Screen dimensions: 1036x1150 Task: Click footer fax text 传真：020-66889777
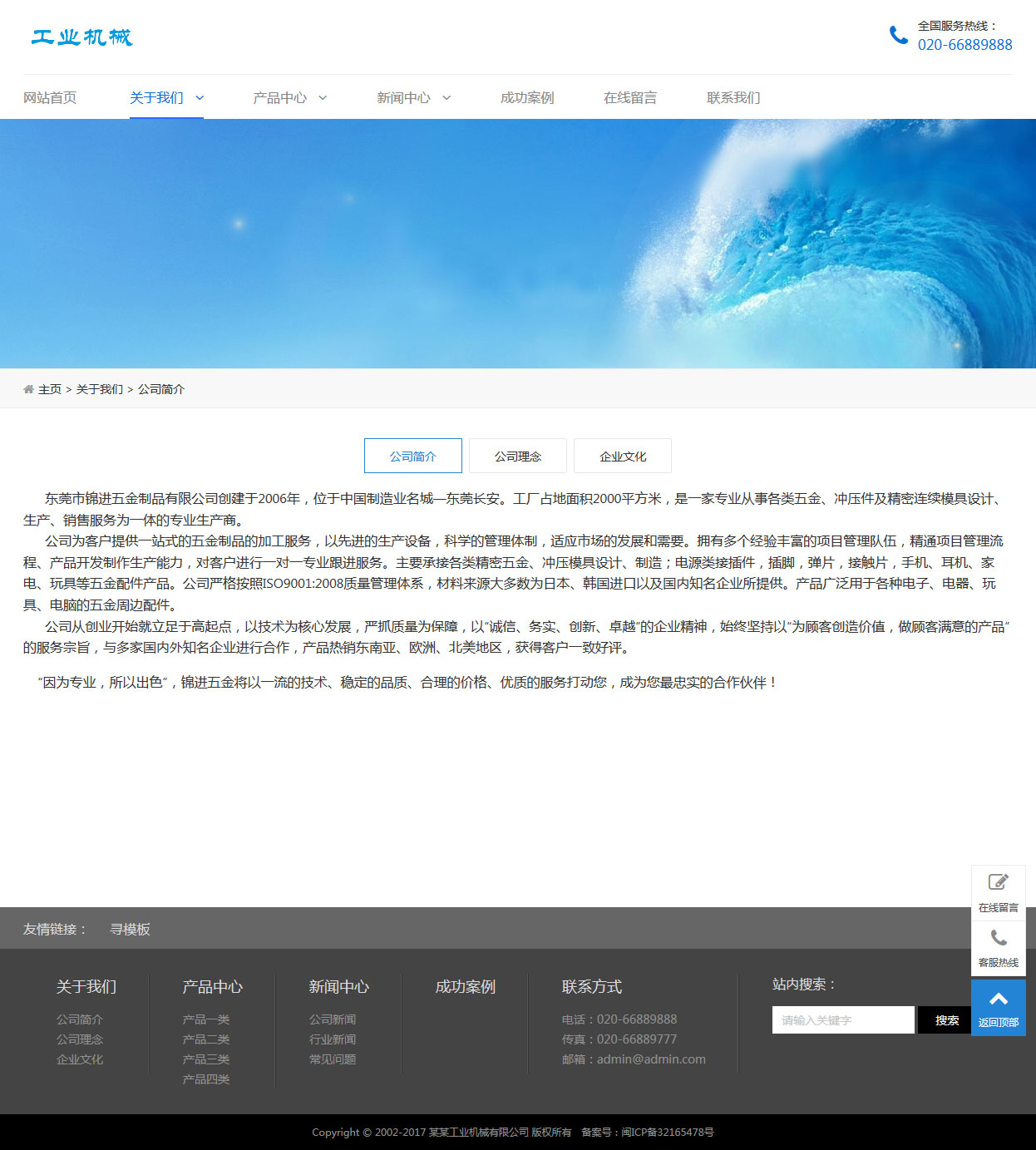click(619, 1039)
